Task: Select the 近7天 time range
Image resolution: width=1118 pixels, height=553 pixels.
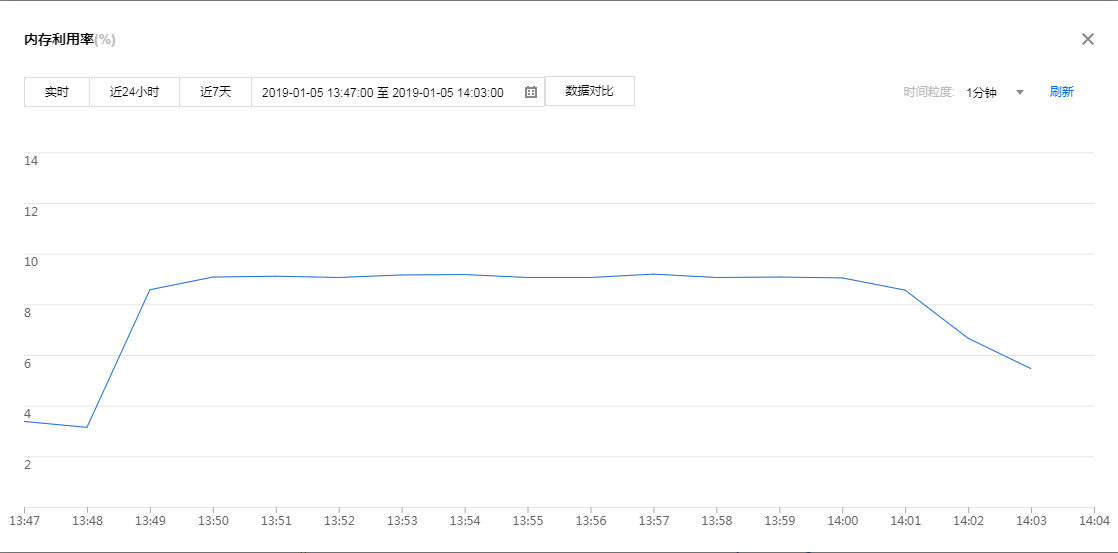Action: point(215,92)
